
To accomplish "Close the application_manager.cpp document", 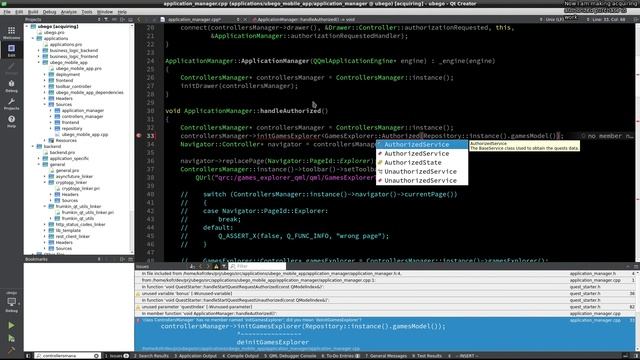I will (245, 19).
